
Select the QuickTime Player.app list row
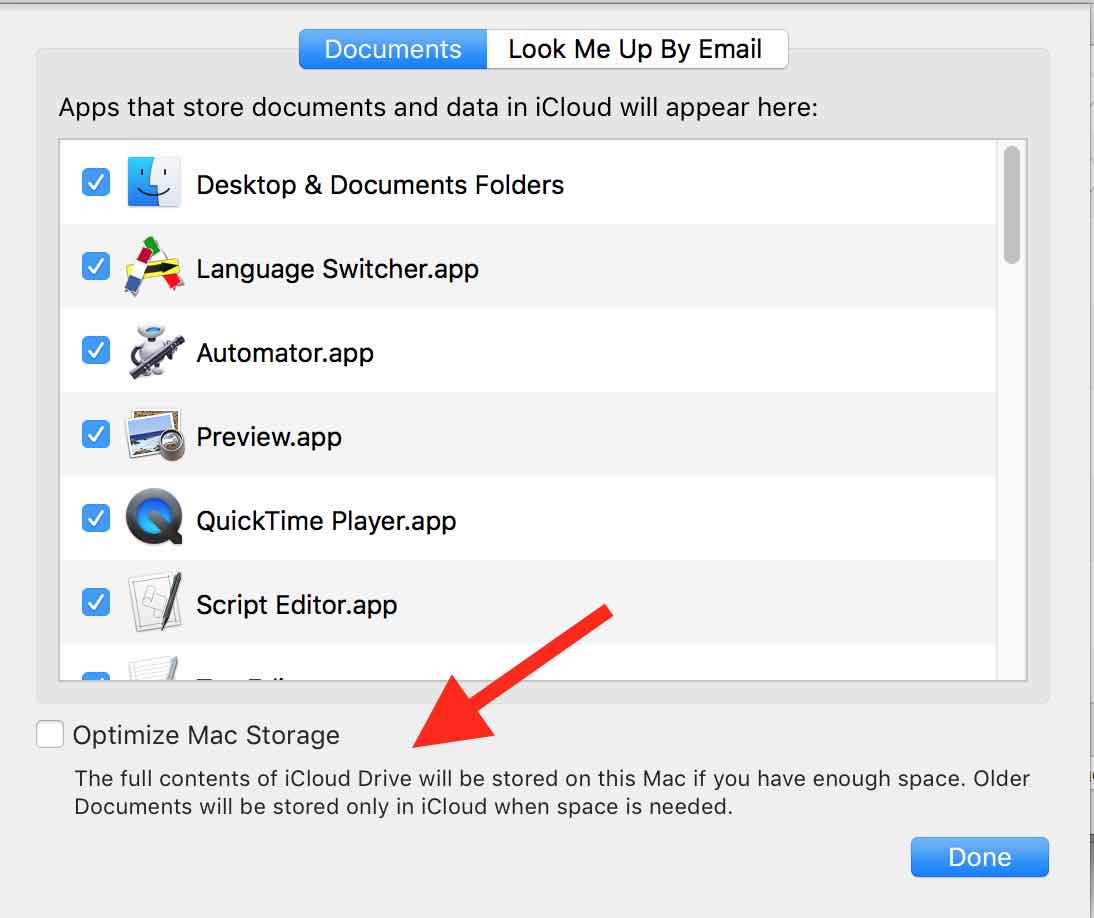pyautogui.click(x=600, y=521)
